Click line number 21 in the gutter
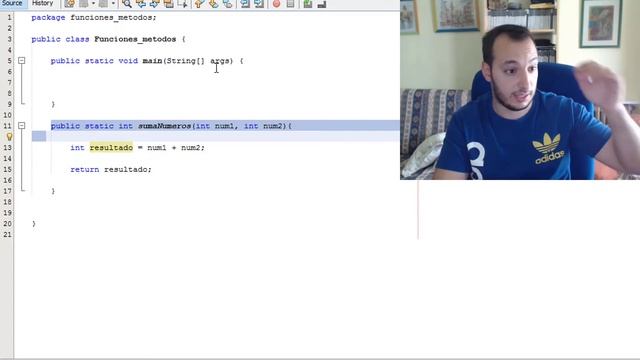Viewport: 640px width, 360px height. tap(7, 235)
